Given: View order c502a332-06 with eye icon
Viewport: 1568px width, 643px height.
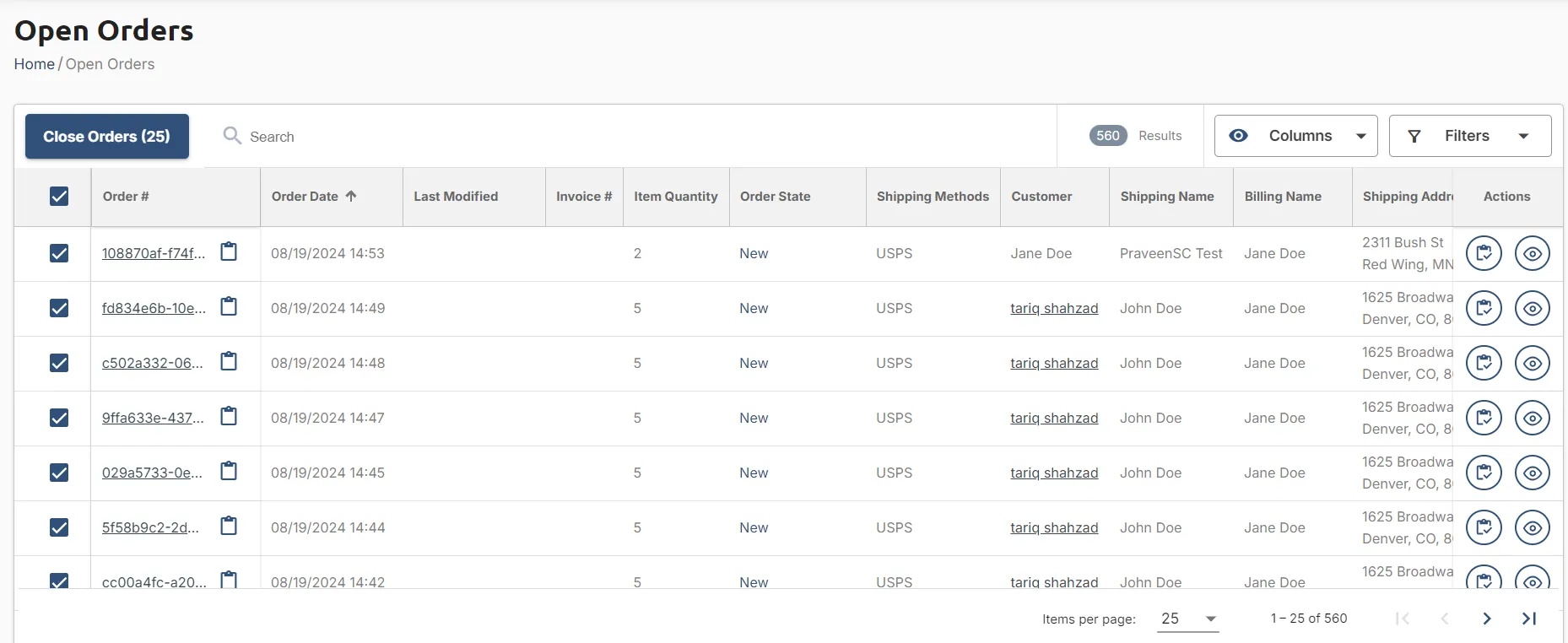Looking at the screenshot, I should pyautogui.click(x=1533, y=363).
